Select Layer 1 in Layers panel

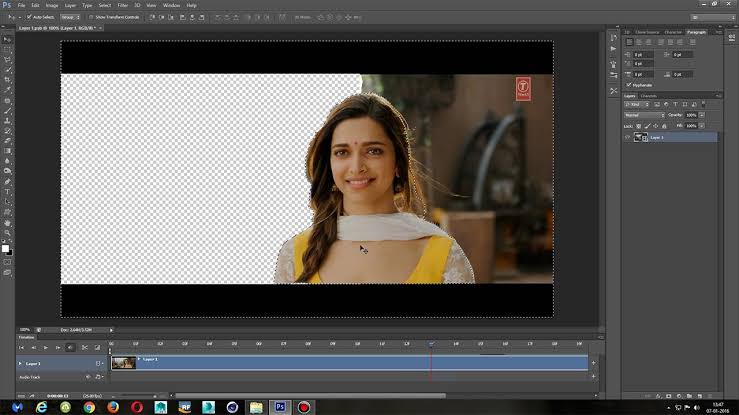click(x=671, y=137)
